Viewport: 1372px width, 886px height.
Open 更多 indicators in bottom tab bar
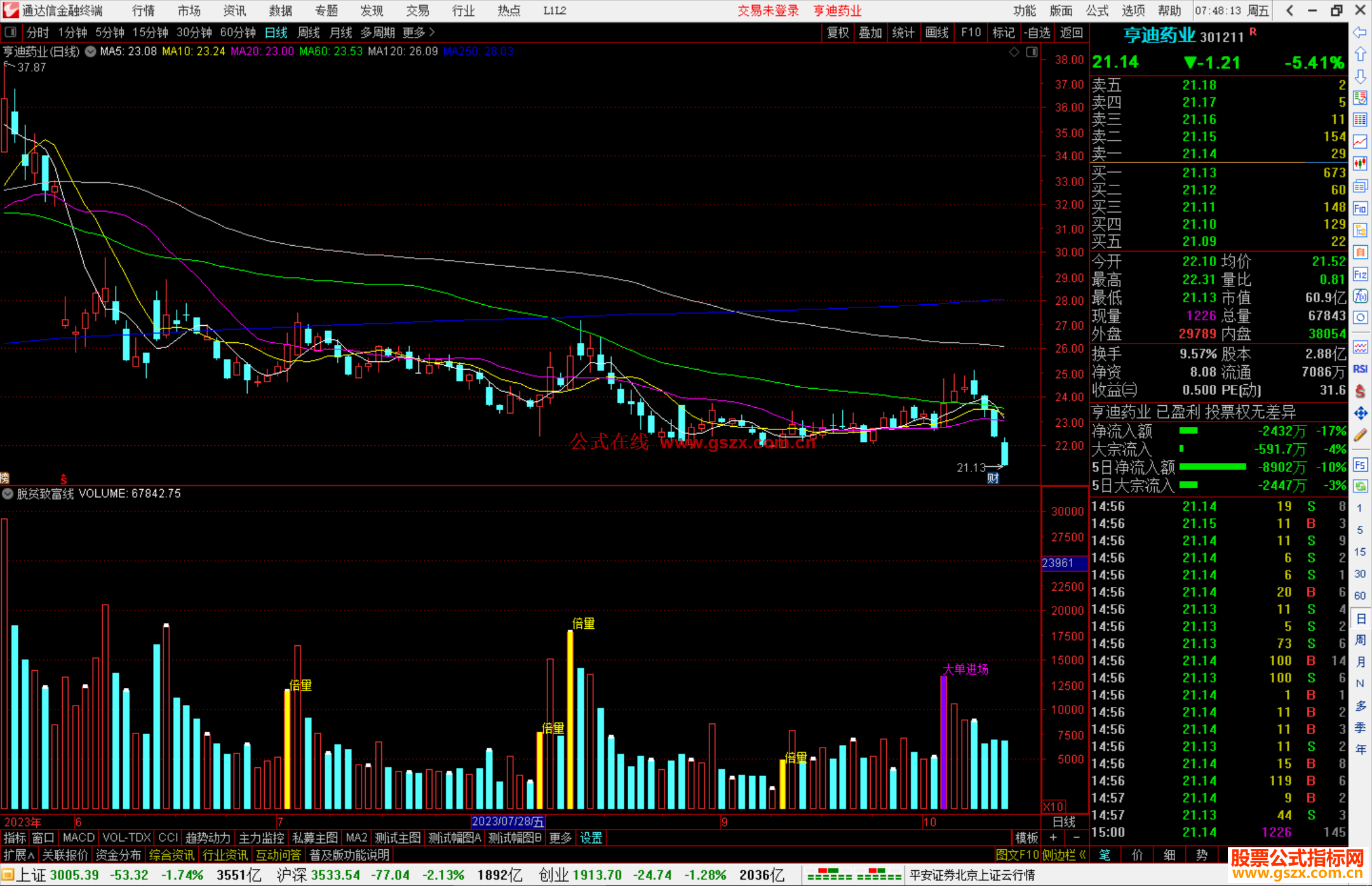(560, 838)
